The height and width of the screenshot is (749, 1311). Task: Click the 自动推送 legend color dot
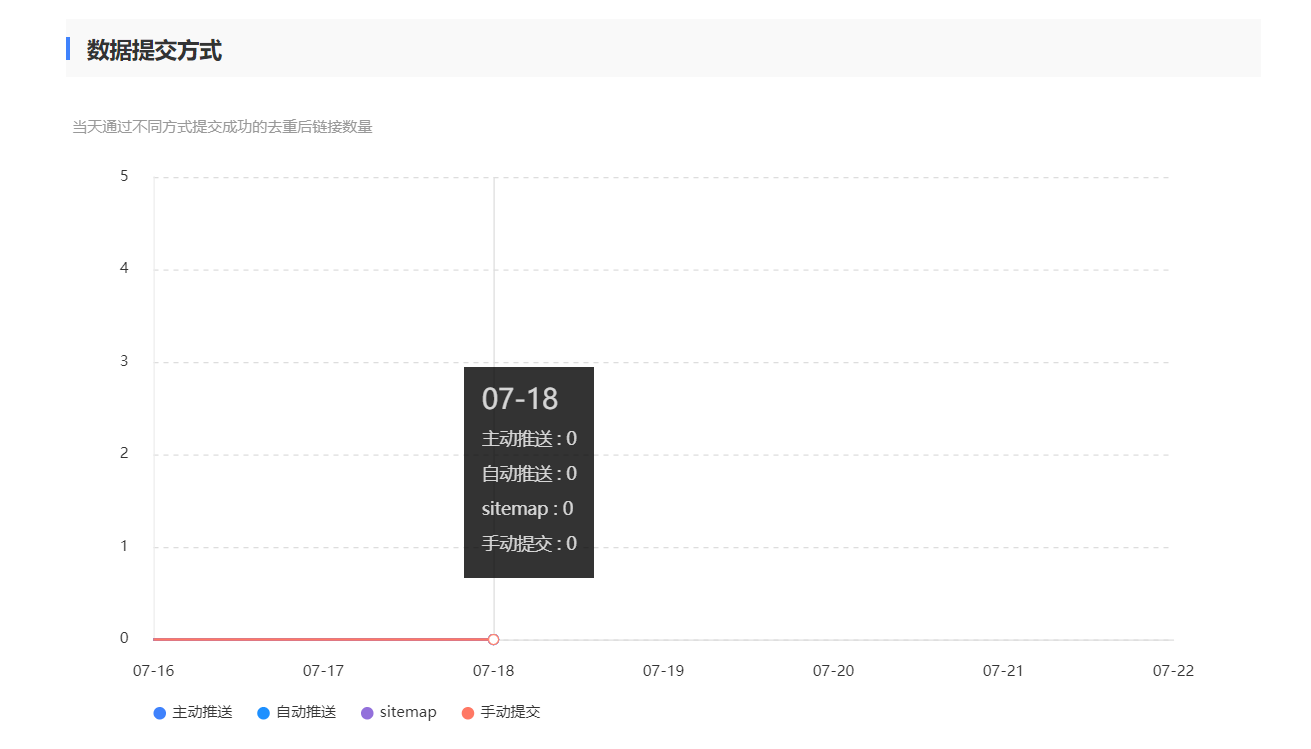click(x=263, y=713)
